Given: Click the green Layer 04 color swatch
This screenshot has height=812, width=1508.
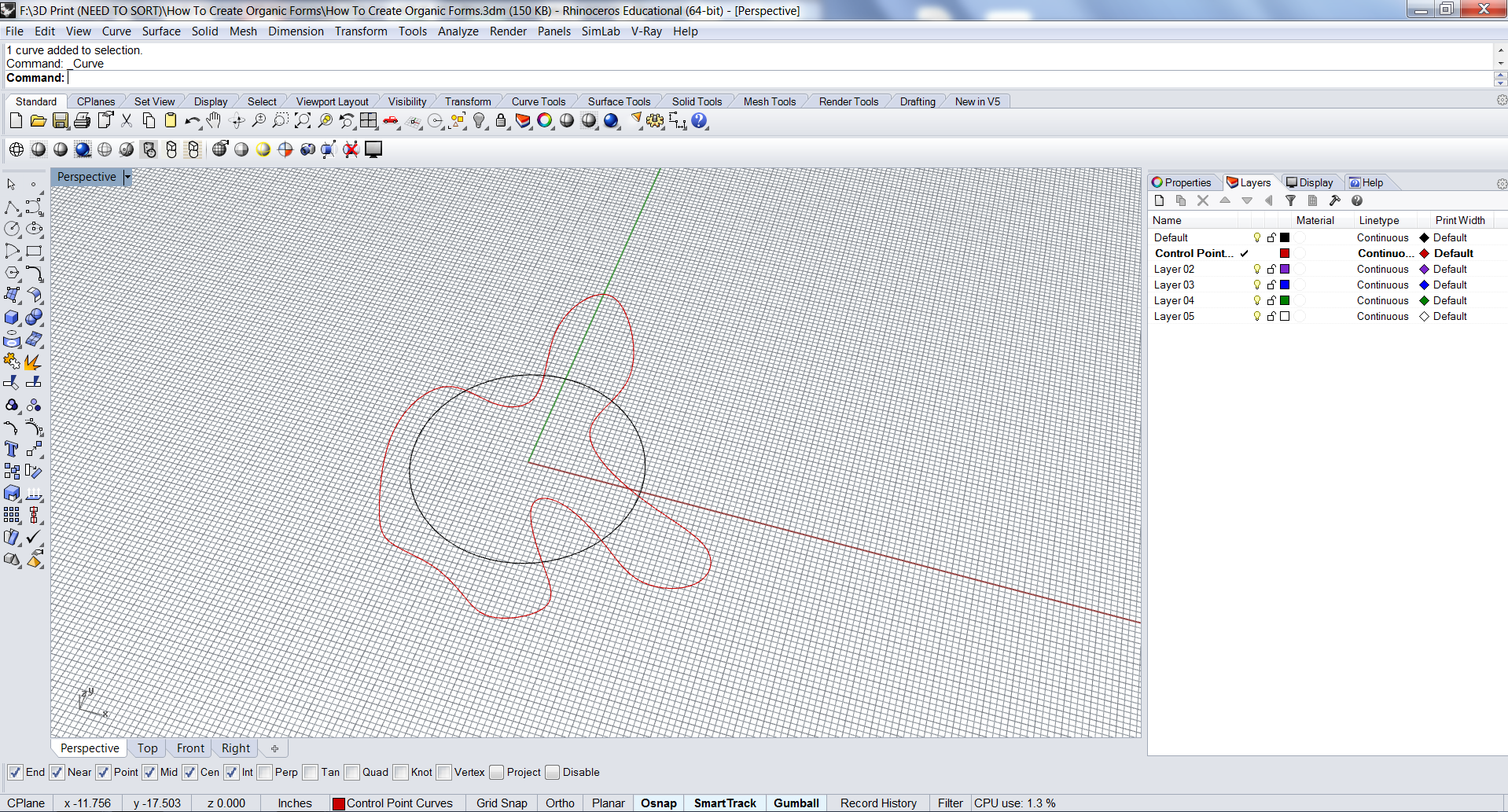Looking at the screenshot, I should 1285,300.
